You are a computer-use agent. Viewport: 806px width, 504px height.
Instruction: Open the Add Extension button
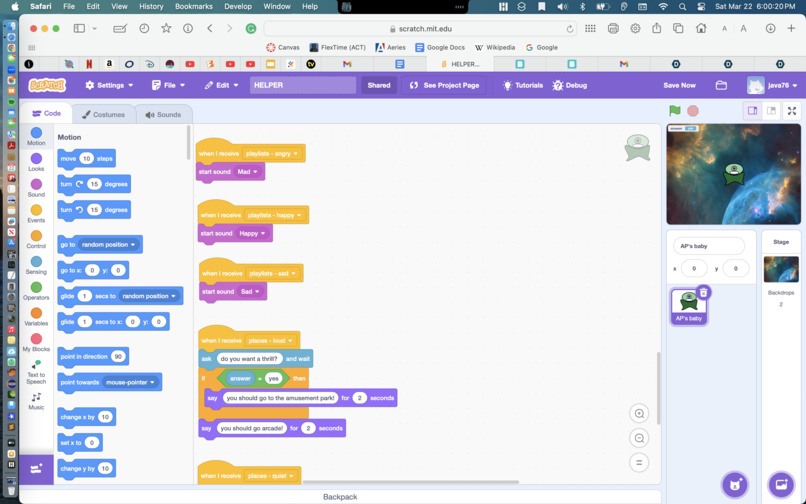pos(36,469)
